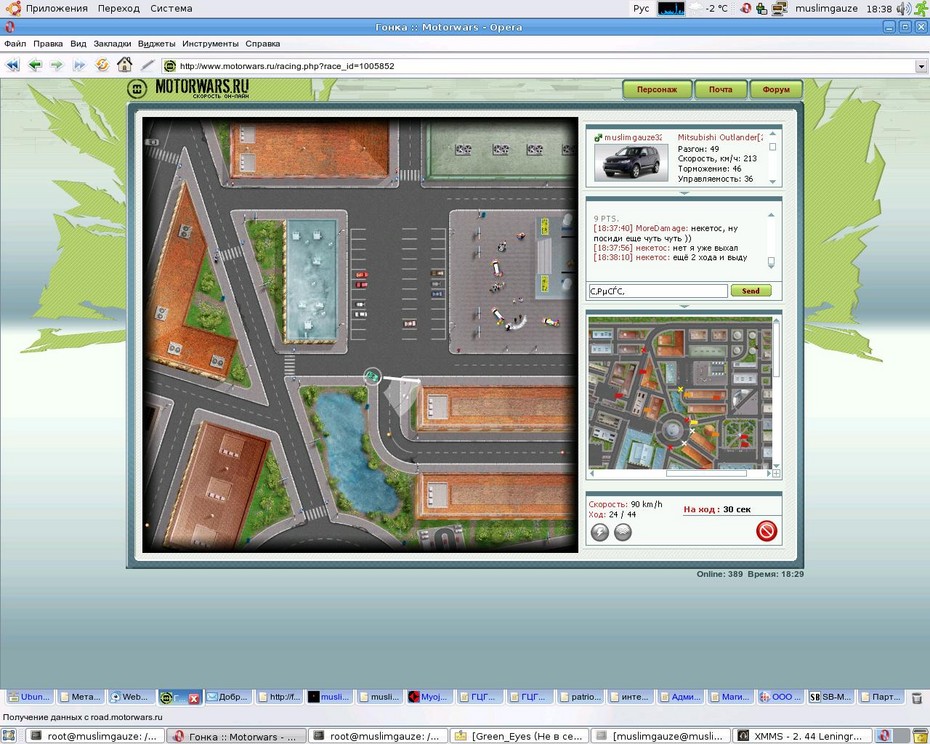Switch to the patrio... browser tab

581,697
